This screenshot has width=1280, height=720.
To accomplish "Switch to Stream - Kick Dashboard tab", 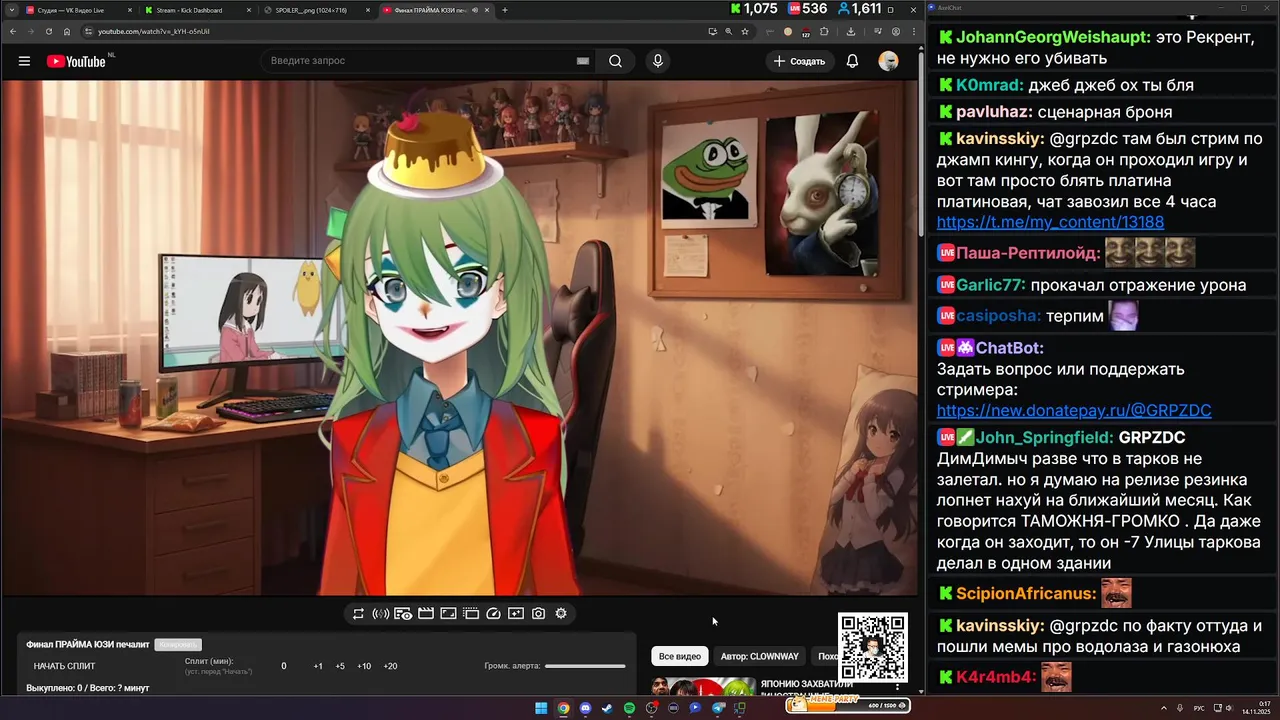I will click(x=196, y=10).
